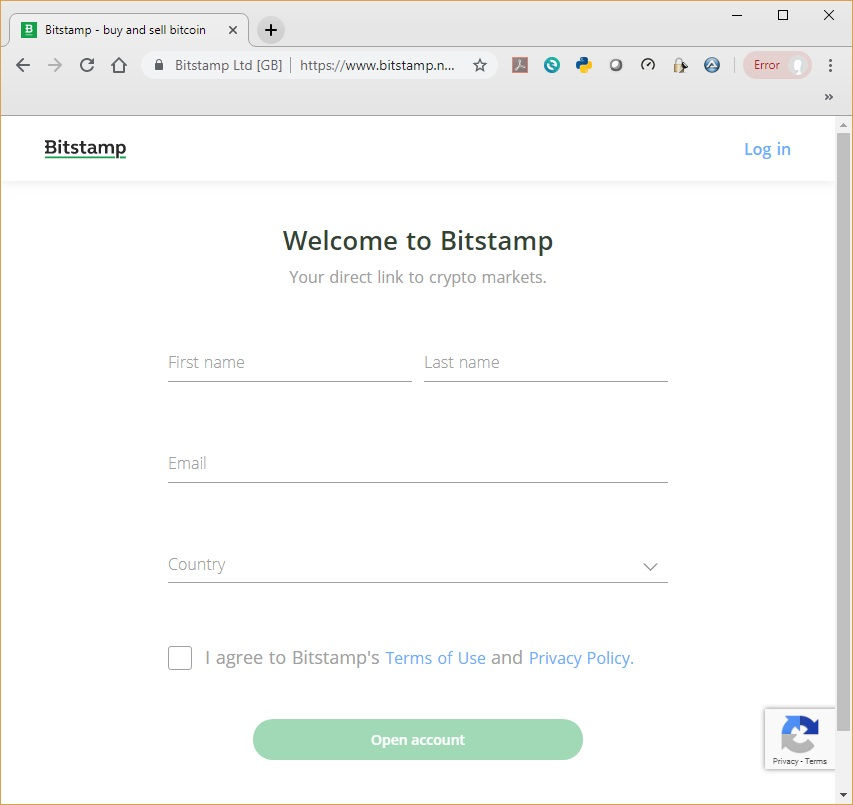The height and width of the screenshot is (805, 853).
Task: Click into the Email field
Action: (x=418, y=464)
